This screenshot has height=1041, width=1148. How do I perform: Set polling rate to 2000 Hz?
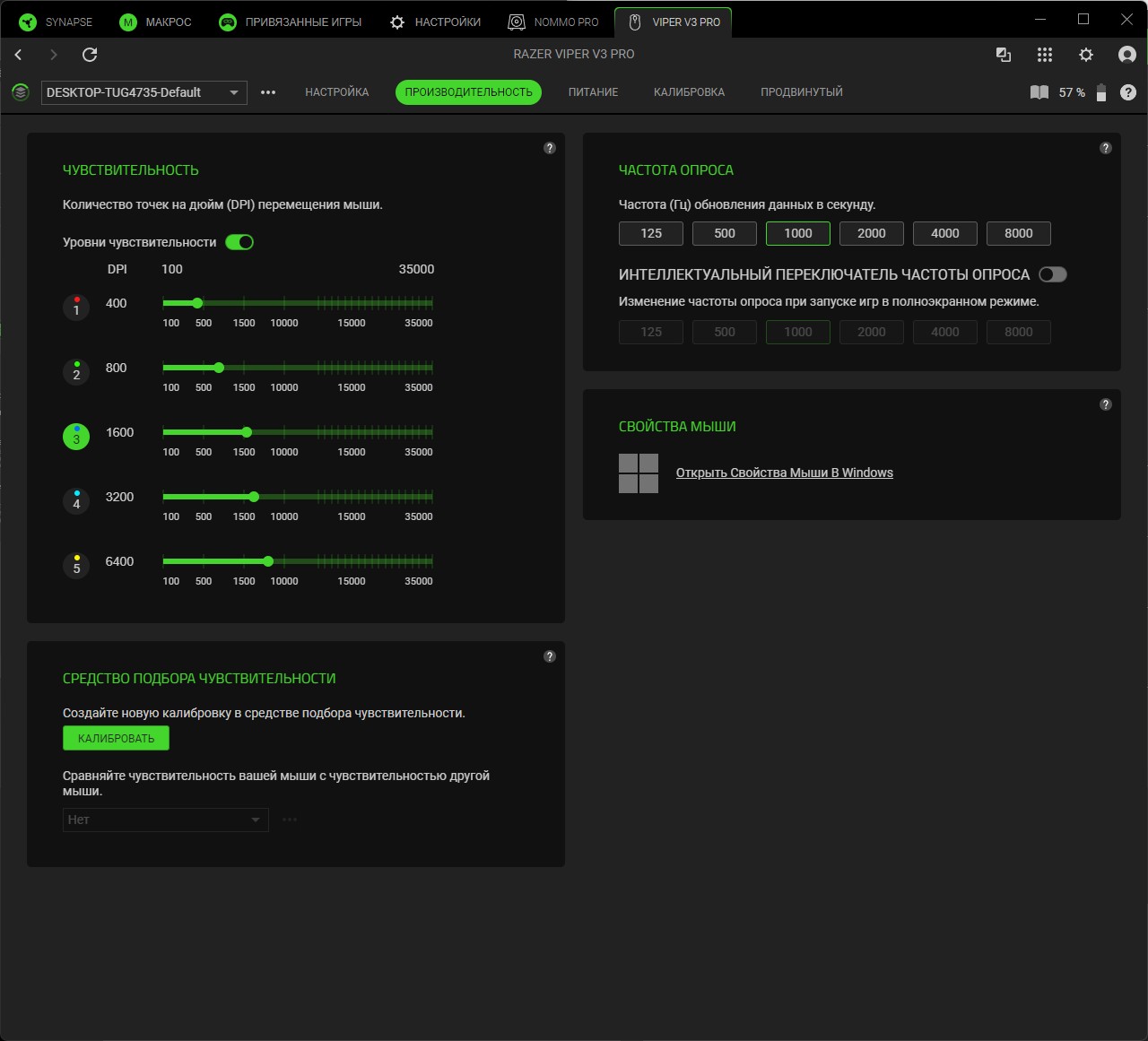click(872, 233)
